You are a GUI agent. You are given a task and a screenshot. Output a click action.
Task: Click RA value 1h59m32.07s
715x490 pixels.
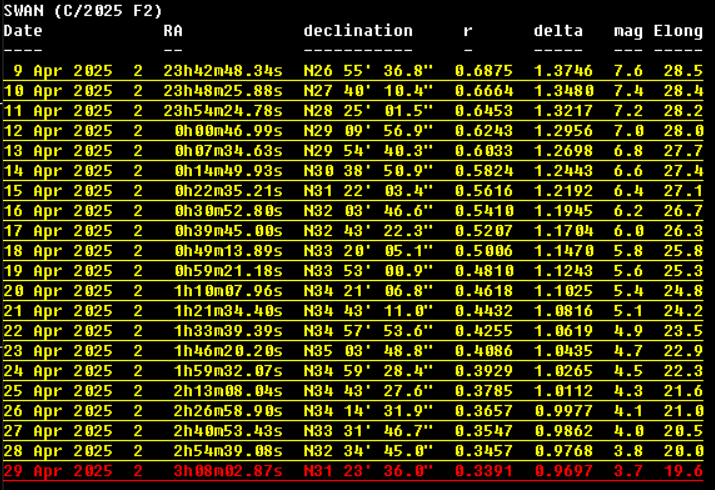tap(228, 371)
